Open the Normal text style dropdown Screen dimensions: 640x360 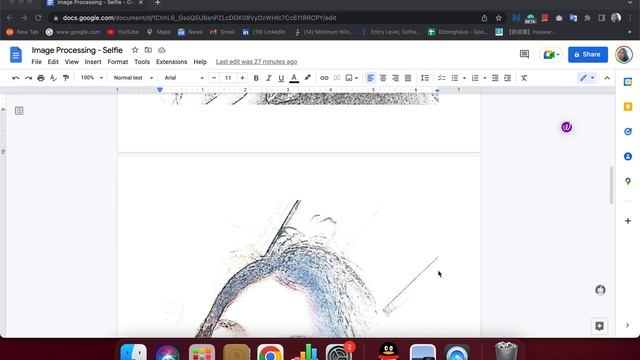pyautogui.click(x=133, y=78)
